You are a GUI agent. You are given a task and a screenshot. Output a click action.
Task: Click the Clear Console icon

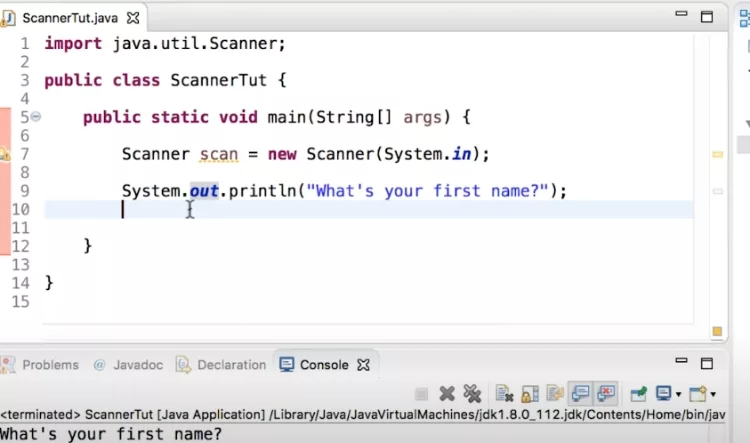pyautogui.click(x=505, y=394)
